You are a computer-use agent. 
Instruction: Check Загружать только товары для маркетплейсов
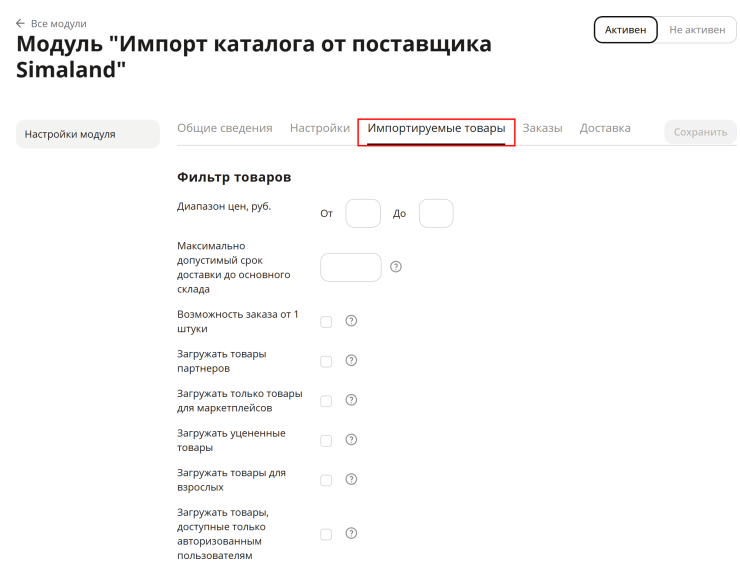click(326, 401)
